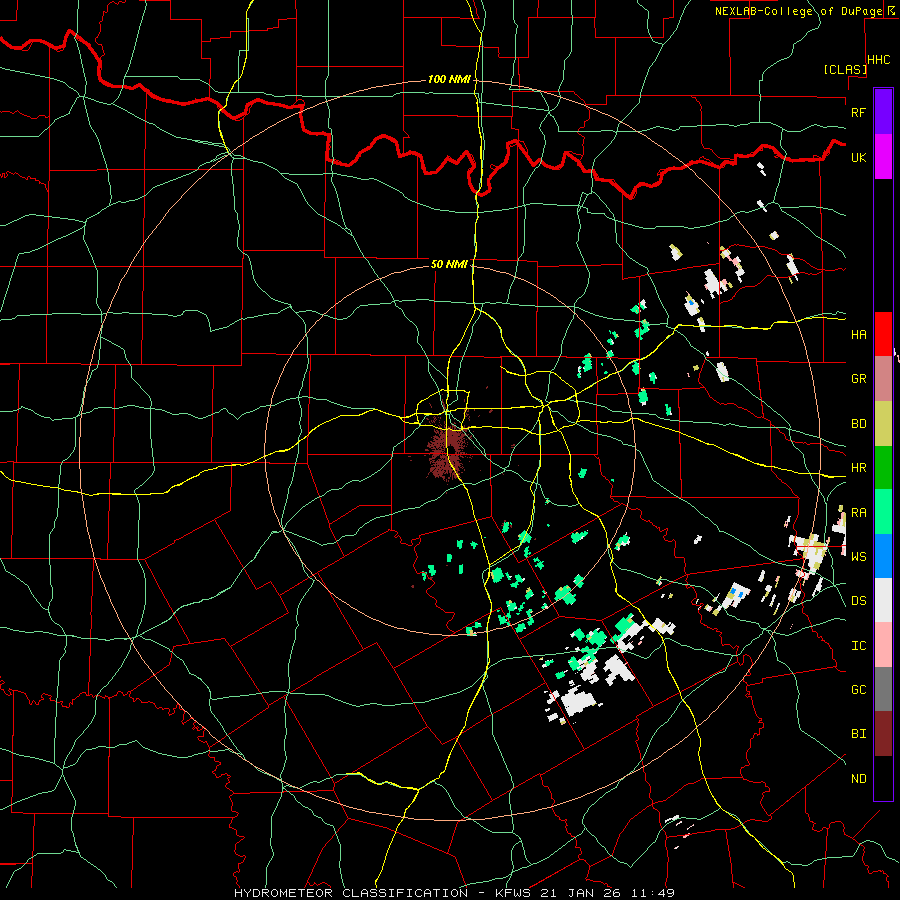Viewport: 900px width, 900px height.
Task: Select the blue WS legend swatch
Action: tap(883, 556)
